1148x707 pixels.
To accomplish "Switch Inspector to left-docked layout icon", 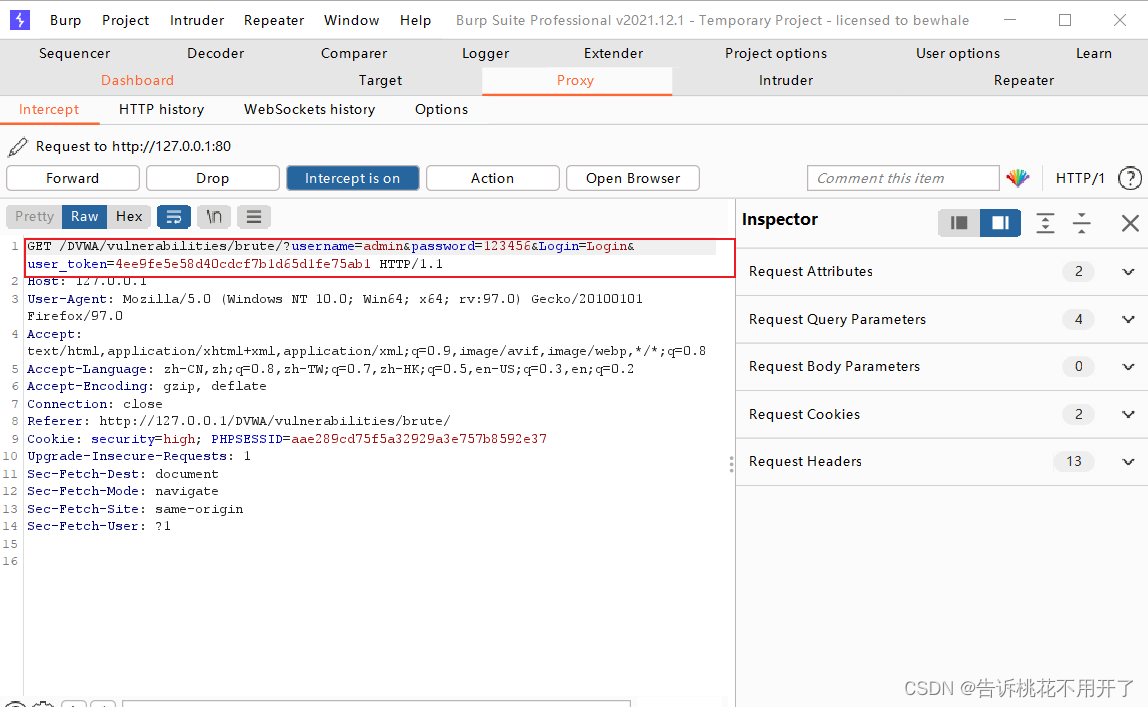I will pos(959,222).
